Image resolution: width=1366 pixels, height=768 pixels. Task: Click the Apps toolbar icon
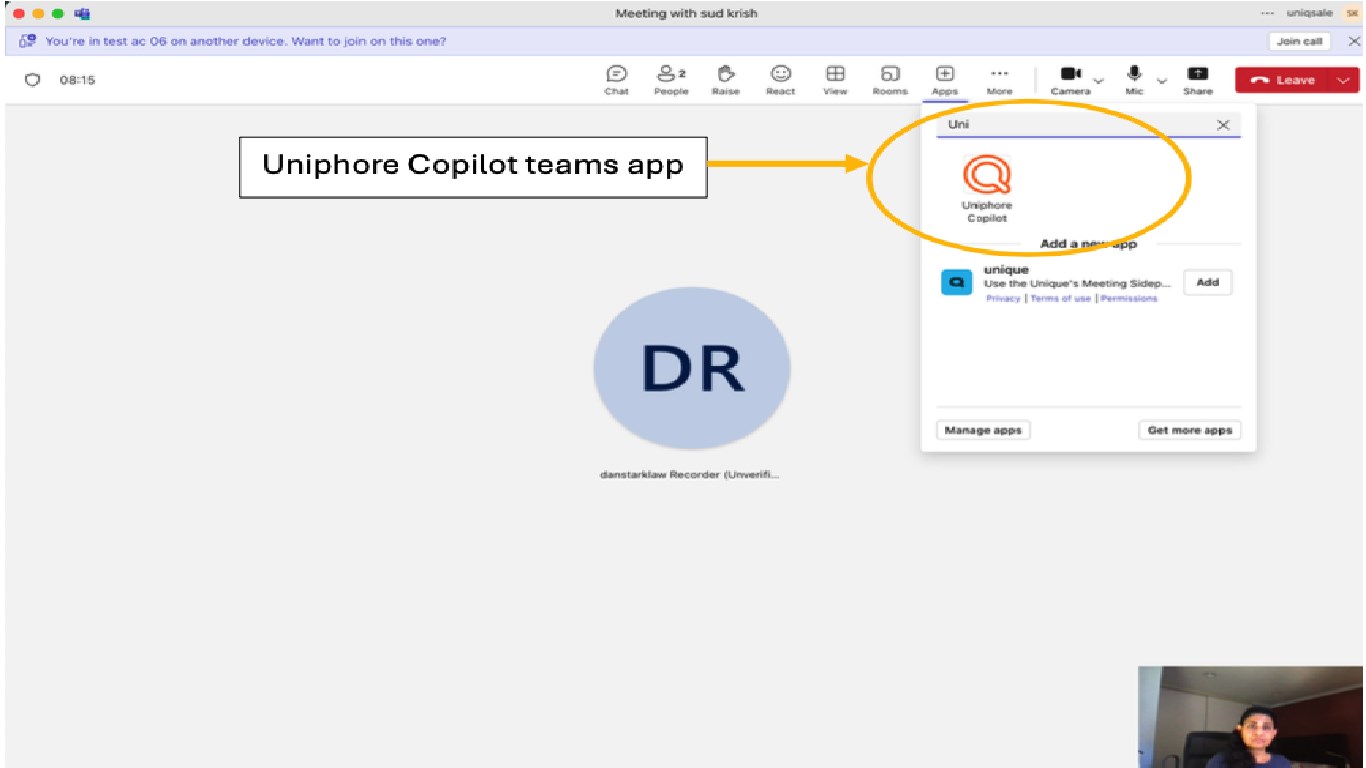click(945, 80)
